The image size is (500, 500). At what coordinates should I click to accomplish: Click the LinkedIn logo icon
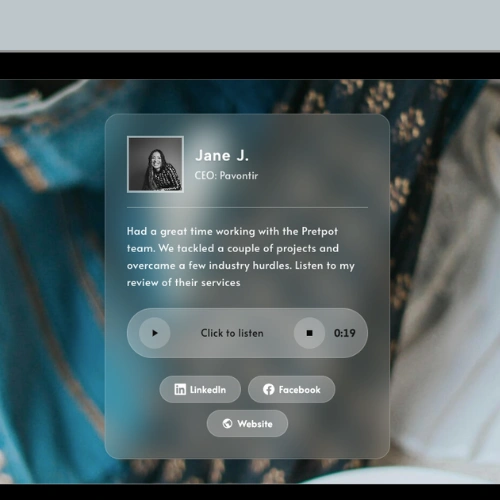pyautogui.click(x=180, y=389)
